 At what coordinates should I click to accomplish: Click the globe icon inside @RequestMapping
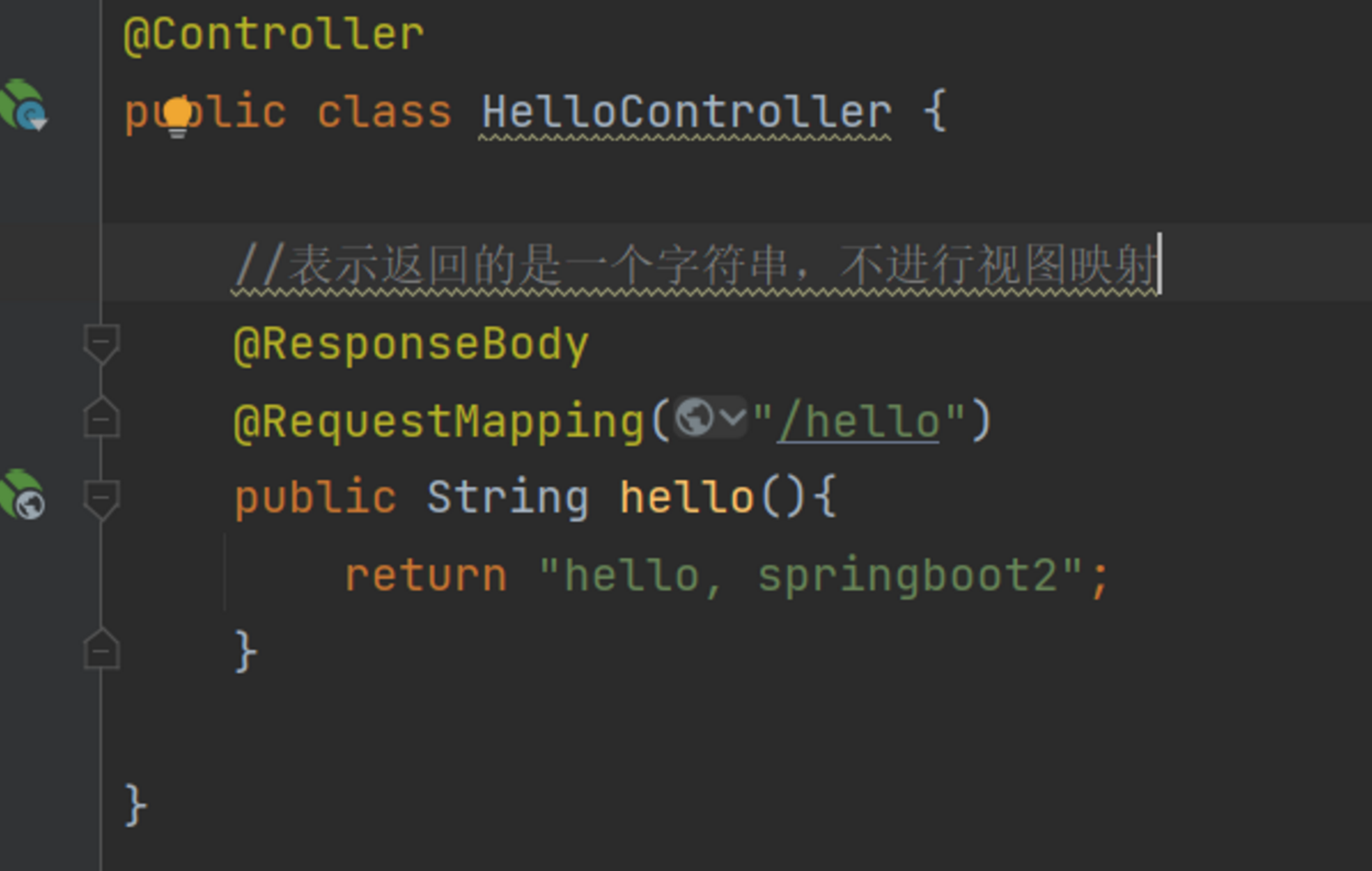694,417
